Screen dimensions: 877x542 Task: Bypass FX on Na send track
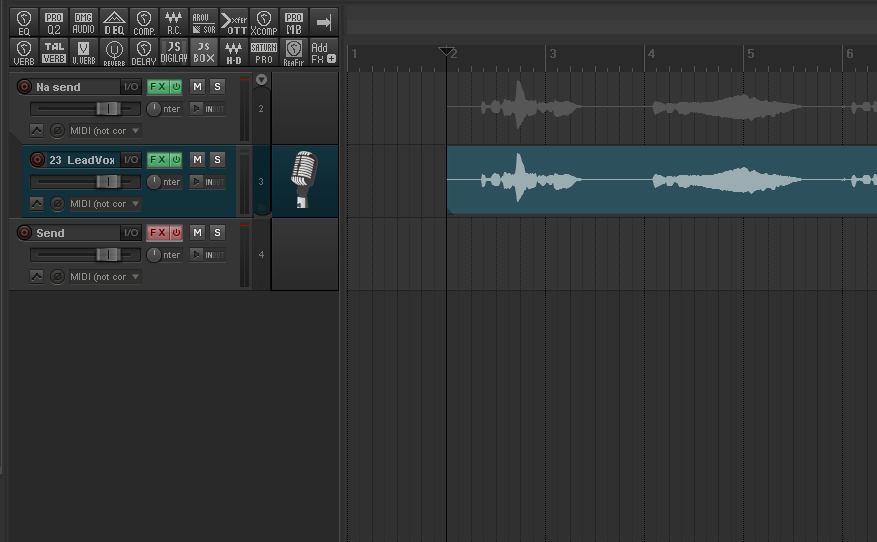[176, 87]
